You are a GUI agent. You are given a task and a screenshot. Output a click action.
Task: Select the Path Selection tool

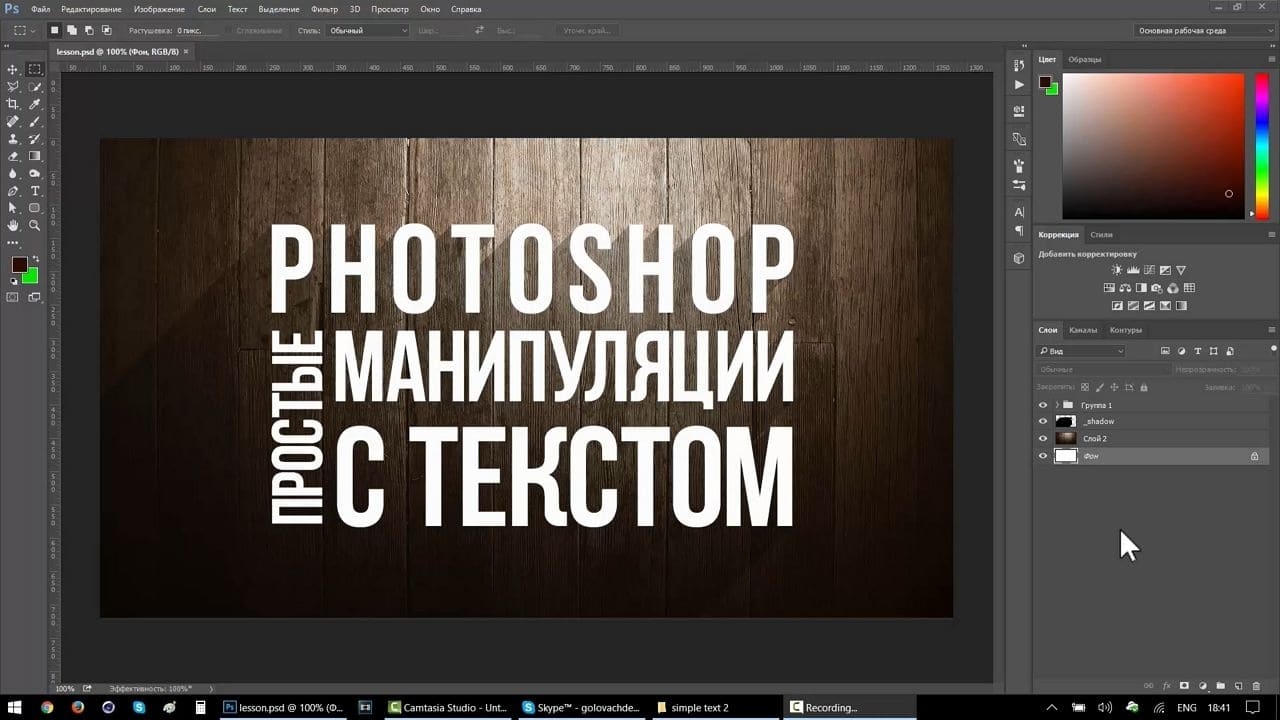click(13, 208)
